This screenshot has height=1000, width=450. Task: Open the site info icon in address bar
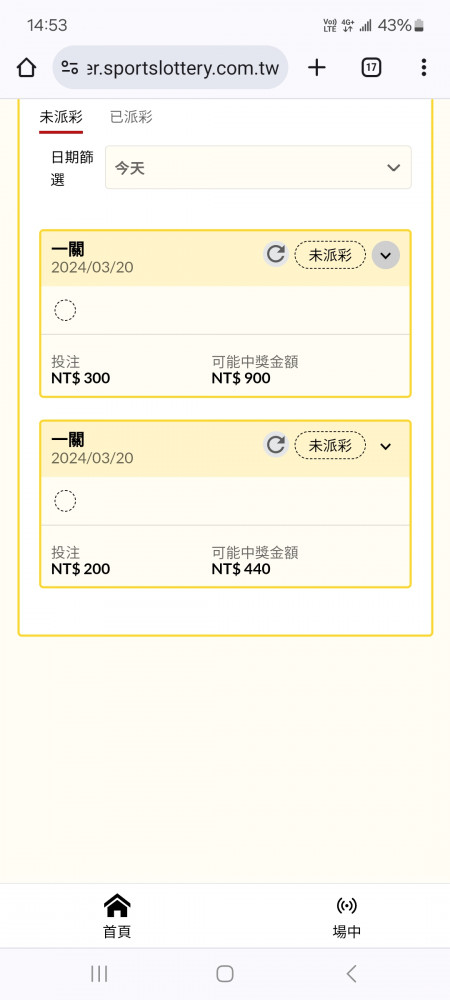click(x=70, y=68)
